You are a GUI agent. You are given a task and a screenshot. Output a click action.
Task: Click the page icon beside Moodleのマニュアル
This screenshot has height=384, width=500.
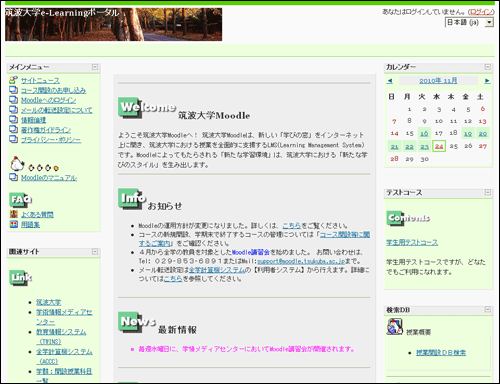click(x=13, y=177)
